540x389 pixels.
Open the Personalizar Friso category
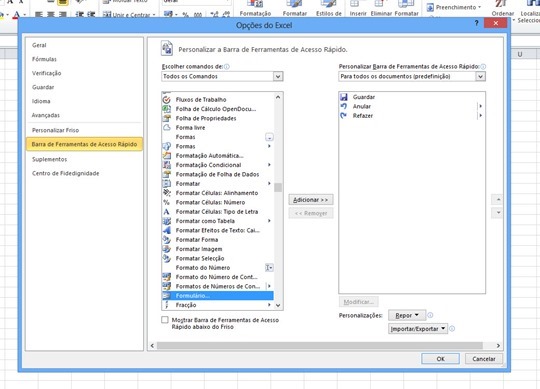tap(55, 130)
